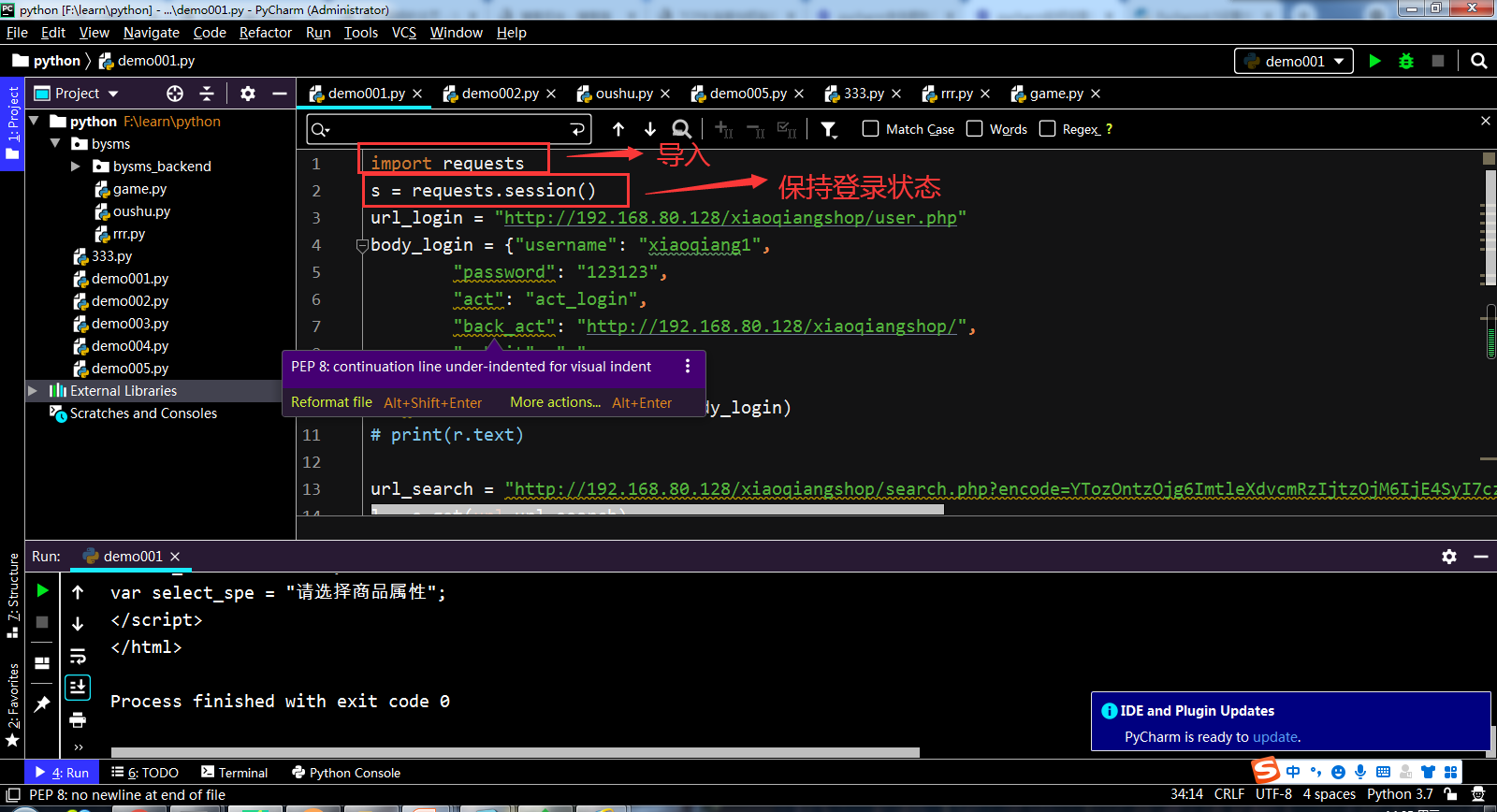This screenshot has width=1497, height=812.
Task: Open the search history dropdown in the find field
Action: 321,129
